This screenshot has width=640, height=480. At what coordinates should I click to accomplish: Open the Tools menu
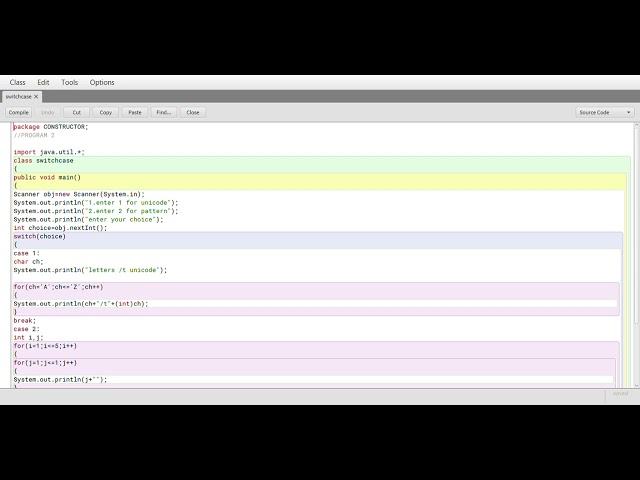69,82
